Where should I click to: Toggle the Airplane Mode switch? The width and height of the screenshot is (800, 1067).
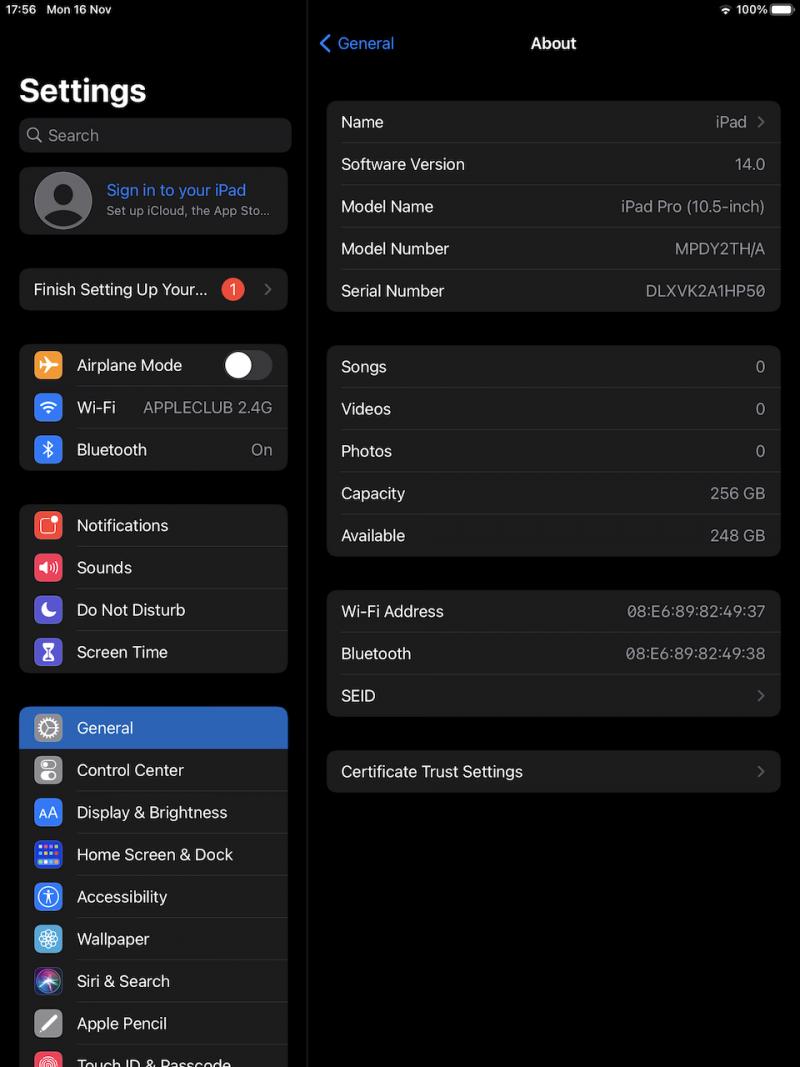[247, 365]
